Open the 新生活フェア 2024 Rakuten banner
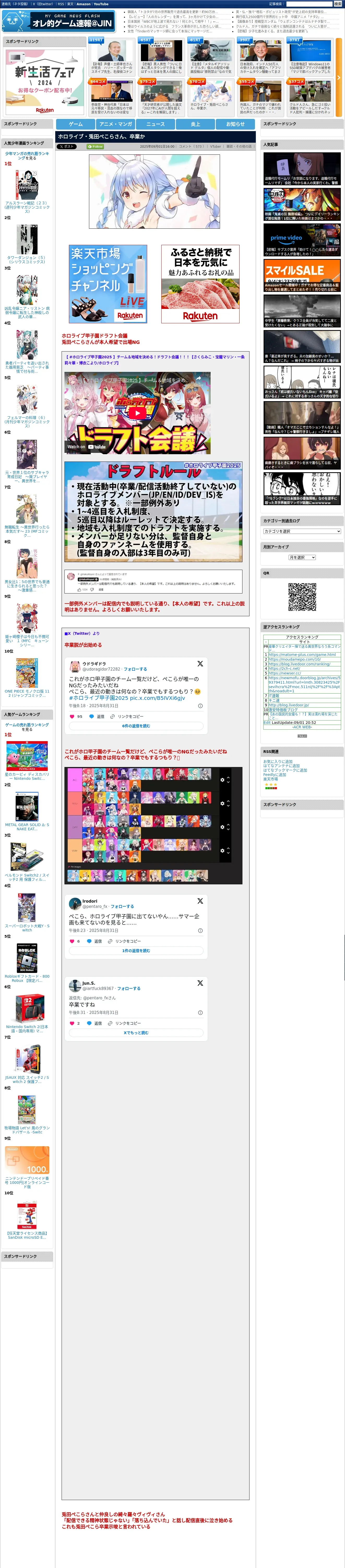 point(44,82)
